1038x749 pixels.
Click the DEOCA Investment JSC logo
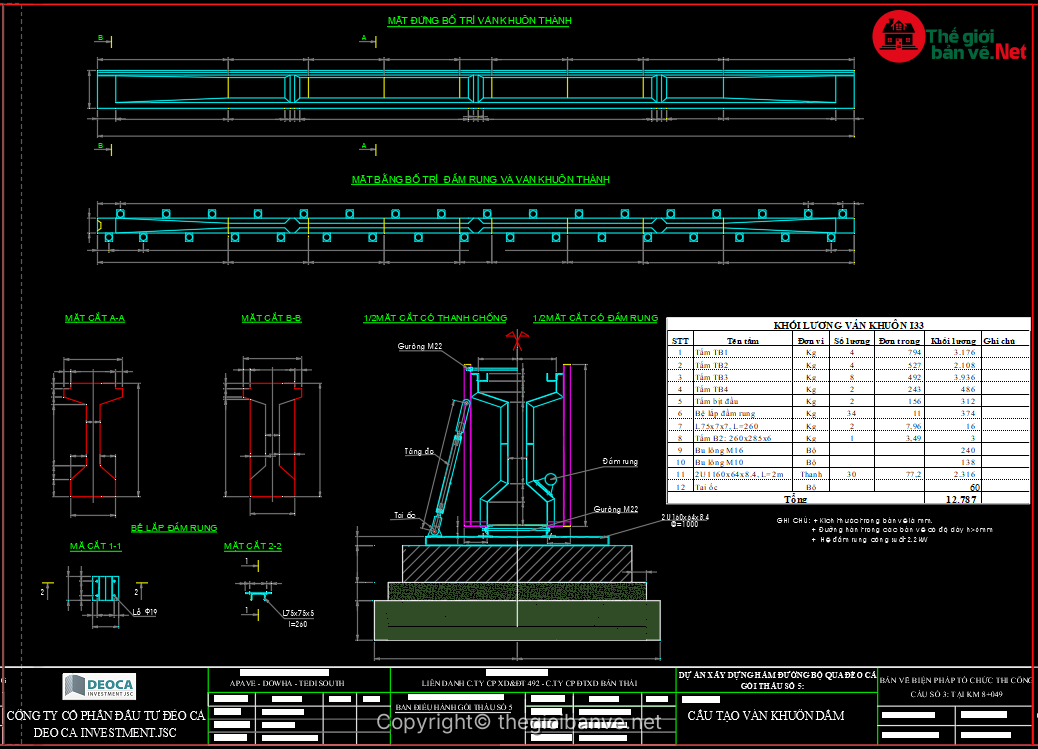(100, 686)
